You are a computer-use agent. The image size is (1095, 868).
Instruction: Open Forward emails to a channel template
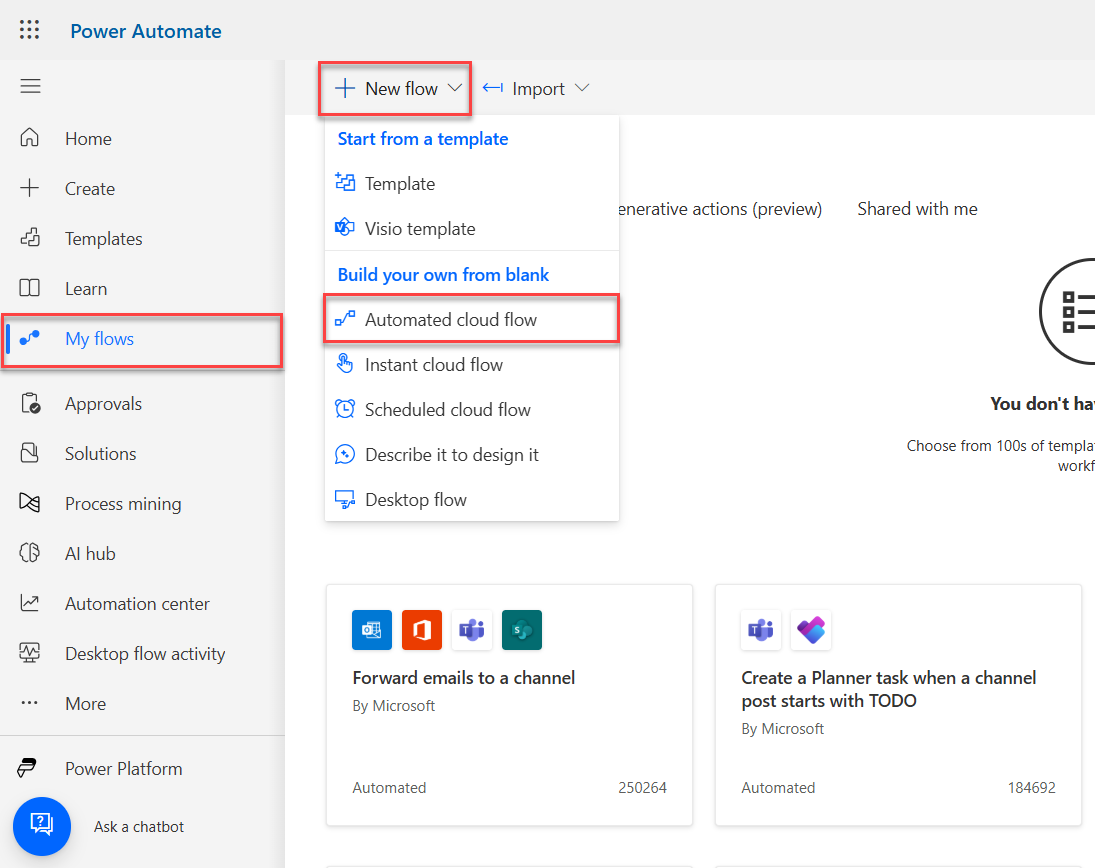coord(509,705)
